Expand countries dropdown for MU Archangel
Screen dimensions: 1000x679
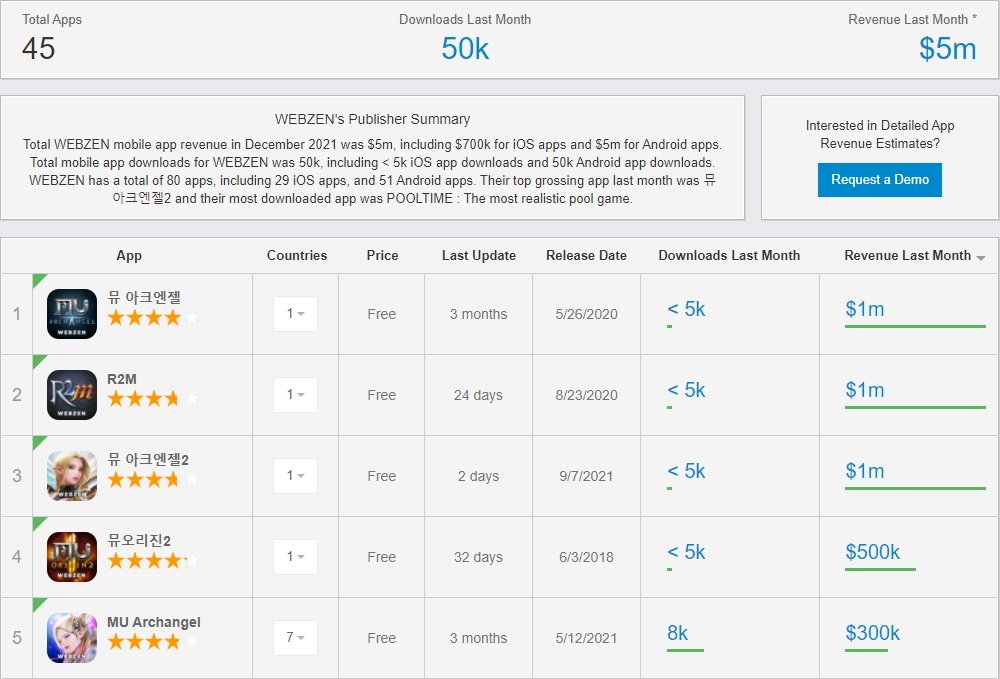tap(295, 638)
